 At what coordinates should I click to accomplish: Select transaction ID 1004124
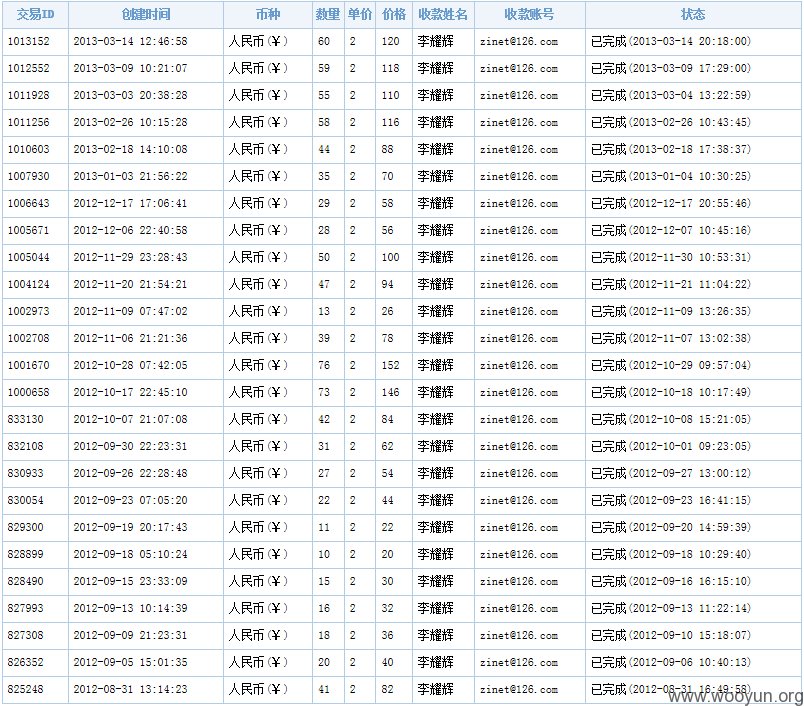[29, 285]
